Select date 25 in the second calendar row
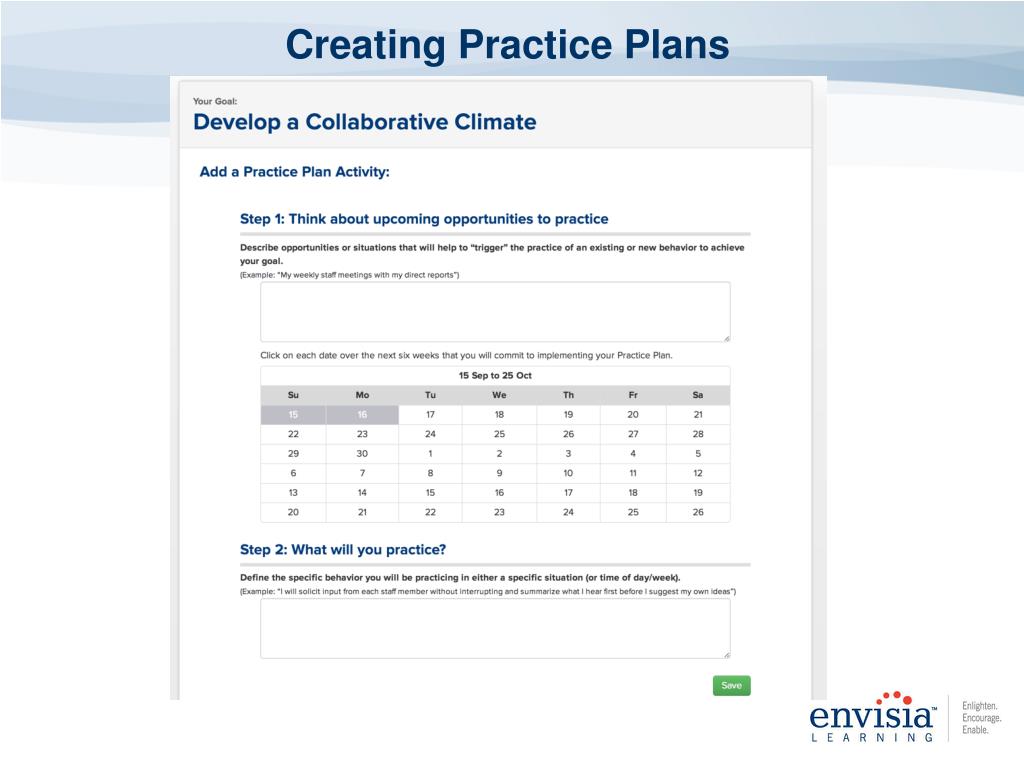Image resolution: width=1024 pixels, height=768 pixels. [499, 434]
